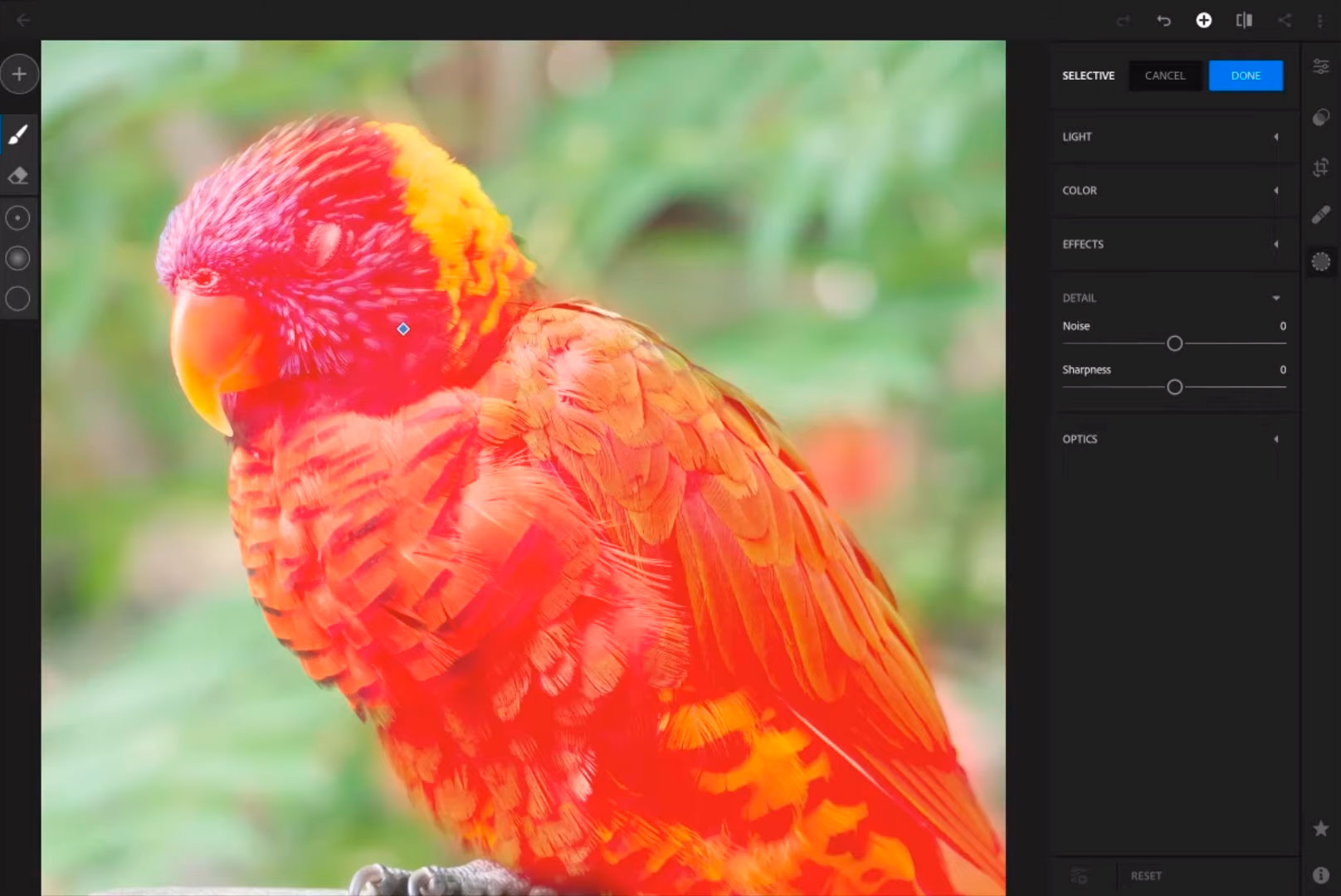Click the Undo arrow in top bar
The image size is (1341, 896).
(1163, 21)
